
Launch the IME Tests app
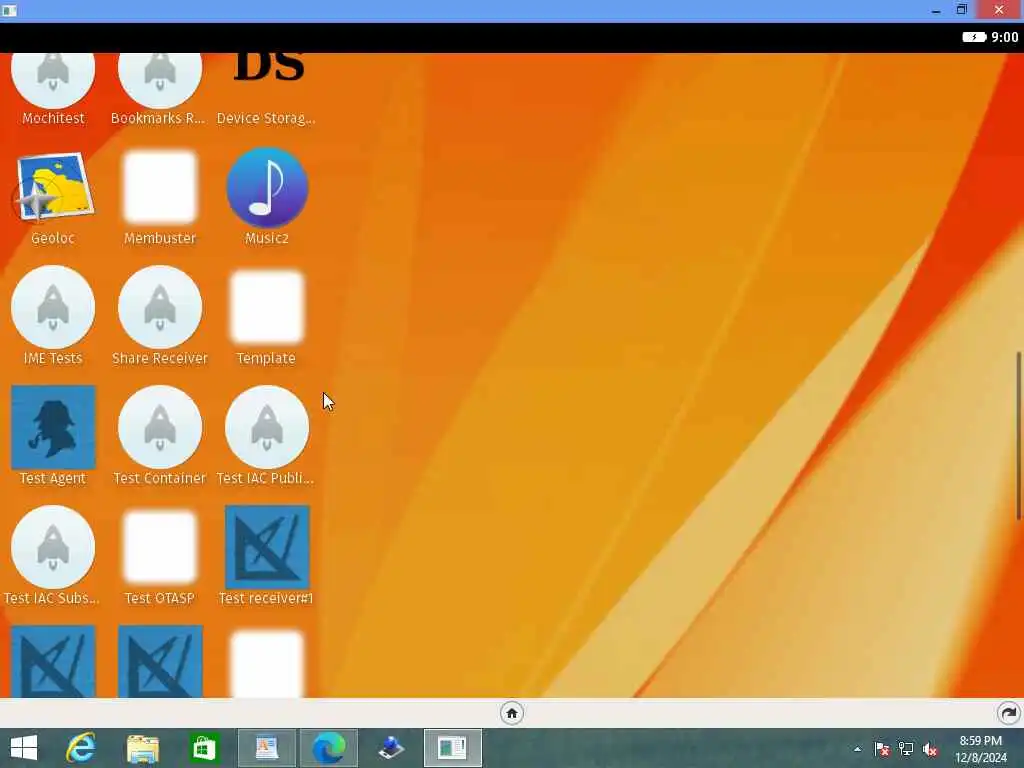tap(53, 307)
